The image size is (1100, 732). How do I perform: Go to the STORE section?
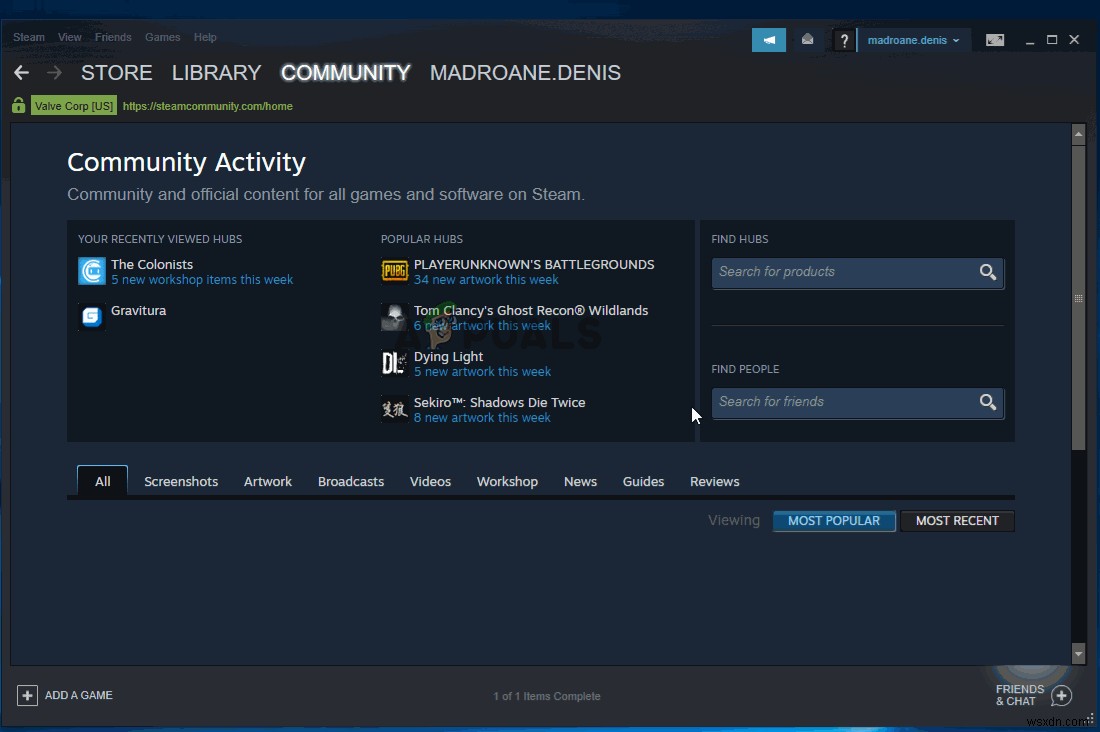click(x=116, y=72)
